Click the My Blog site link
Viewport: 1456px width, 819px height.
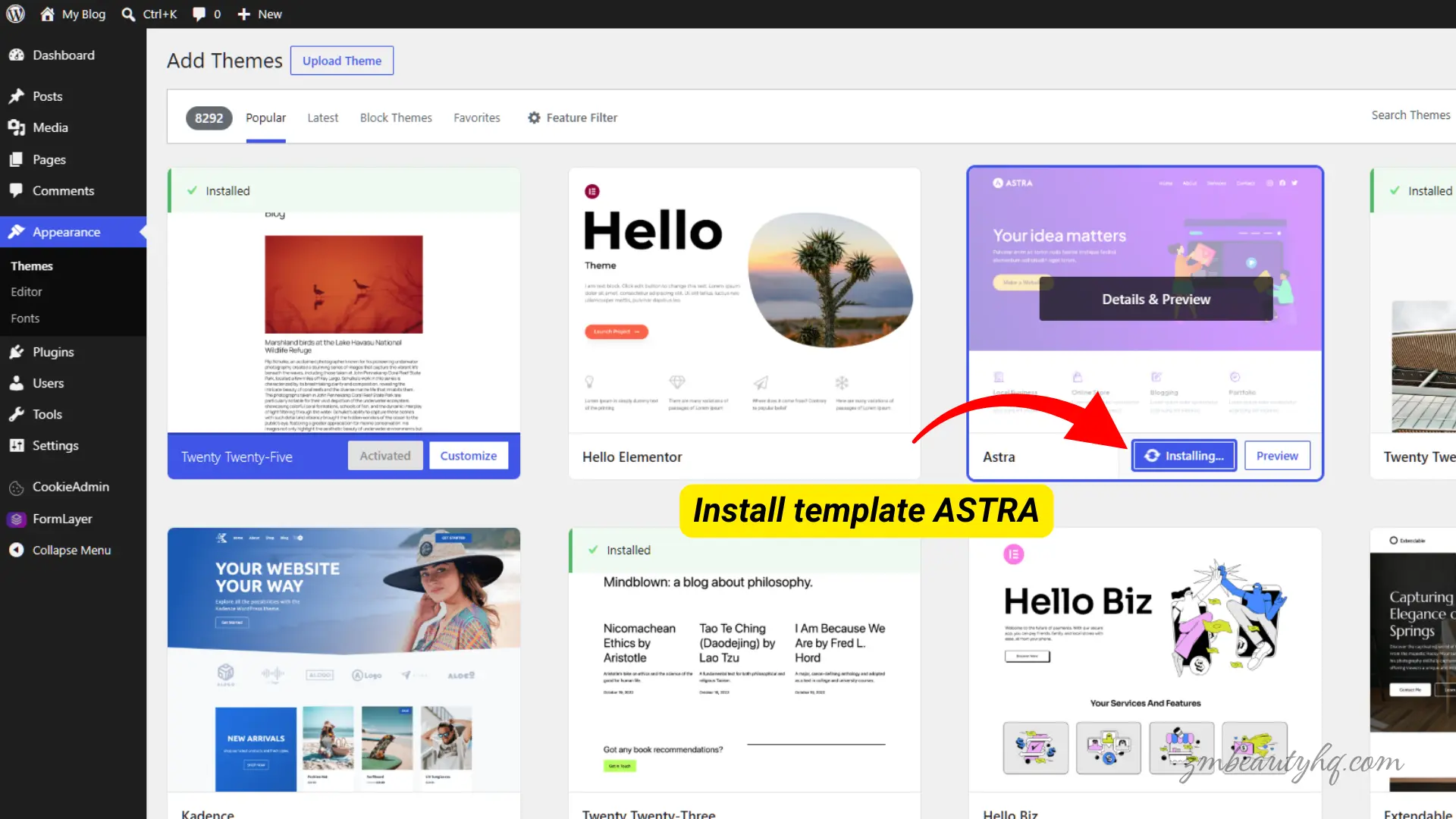[x=73, y=14]
